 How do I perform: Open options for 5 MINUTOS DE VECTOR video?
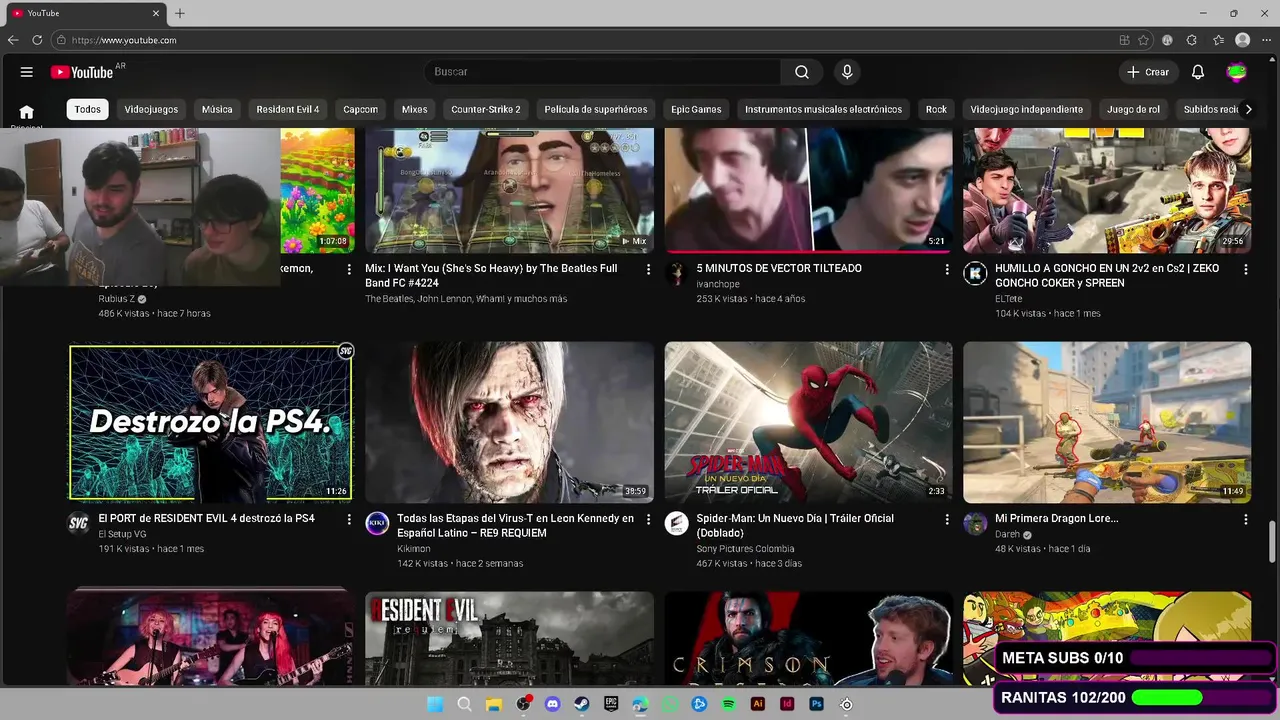click(x=947, y=269)
